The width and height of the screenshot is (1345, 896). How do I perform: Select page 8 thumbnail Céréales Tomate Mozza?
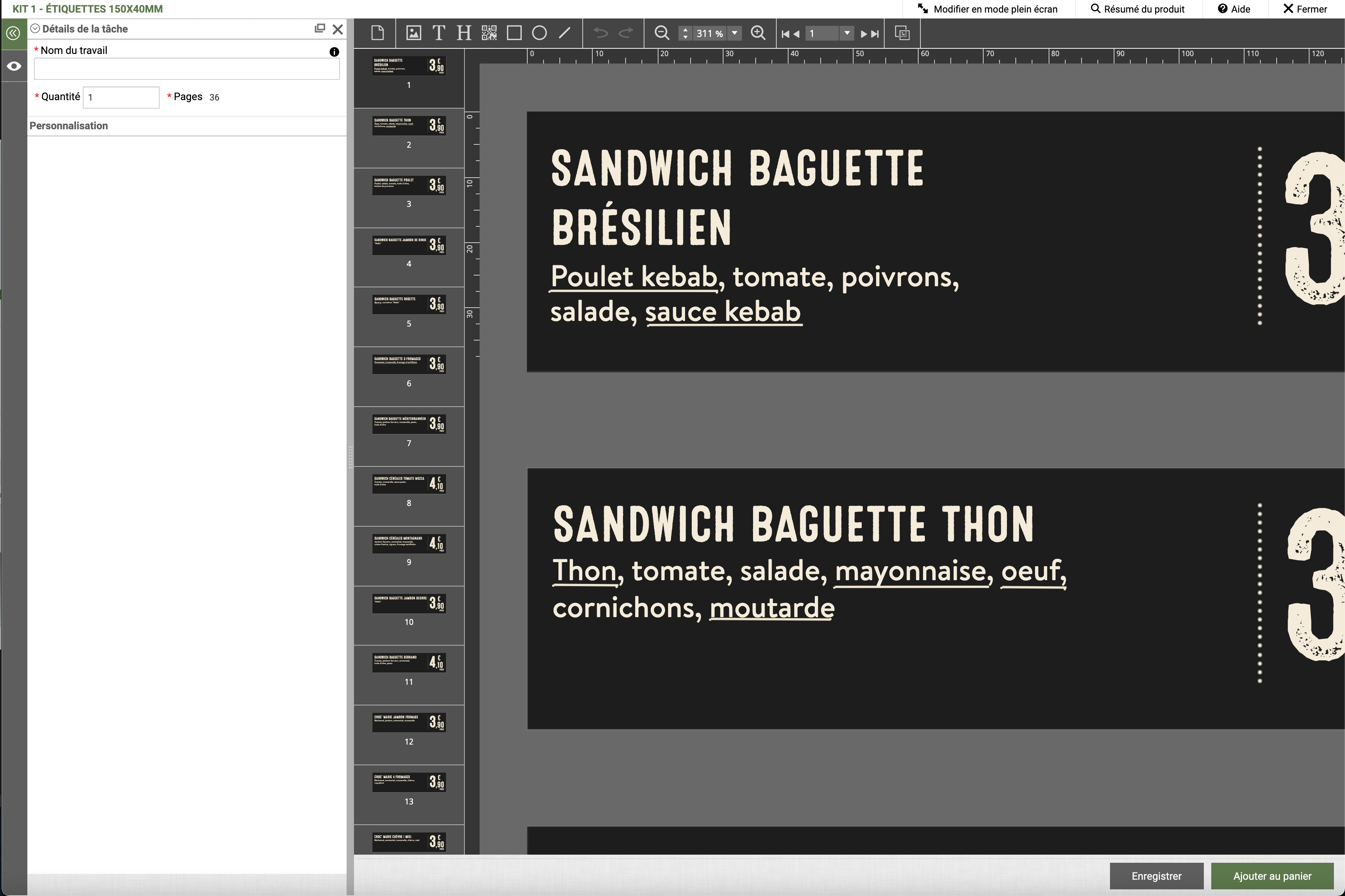click(409, 484)
